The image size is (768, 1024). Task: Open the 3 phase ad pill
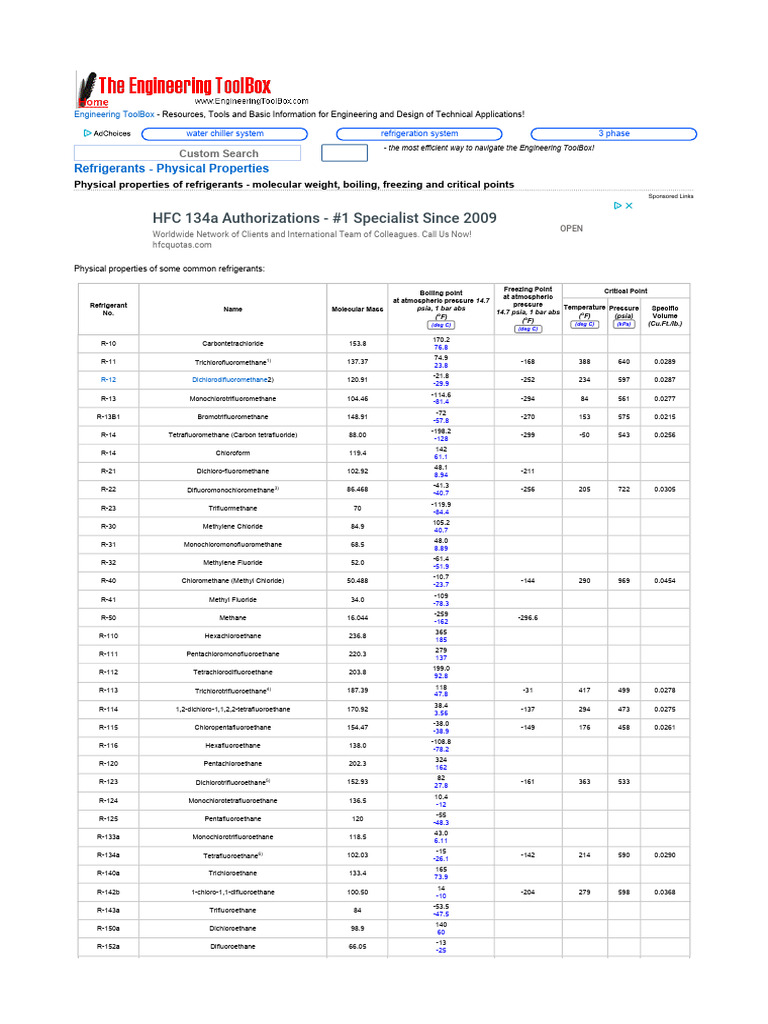pos(613,134)
